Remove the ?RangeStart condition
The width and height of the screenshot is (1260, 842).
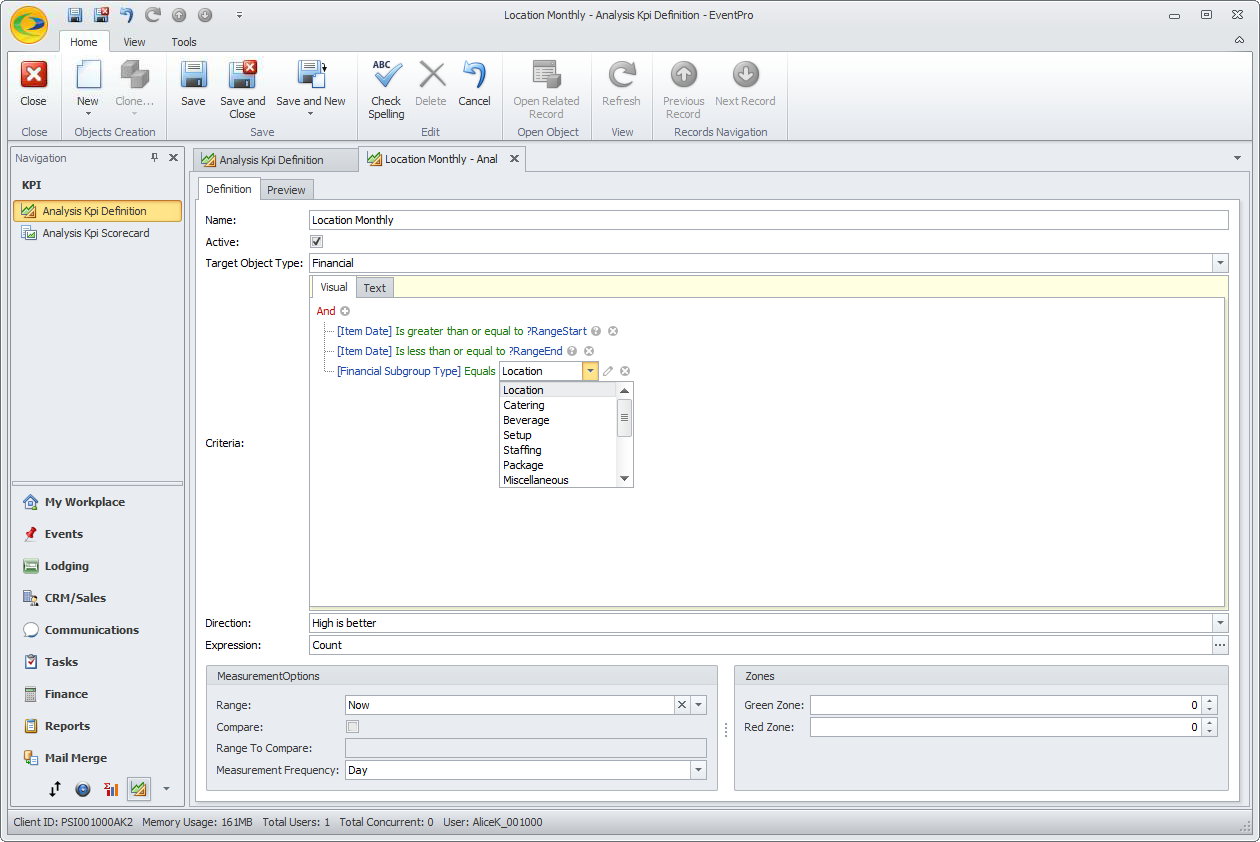click(614, 331)
